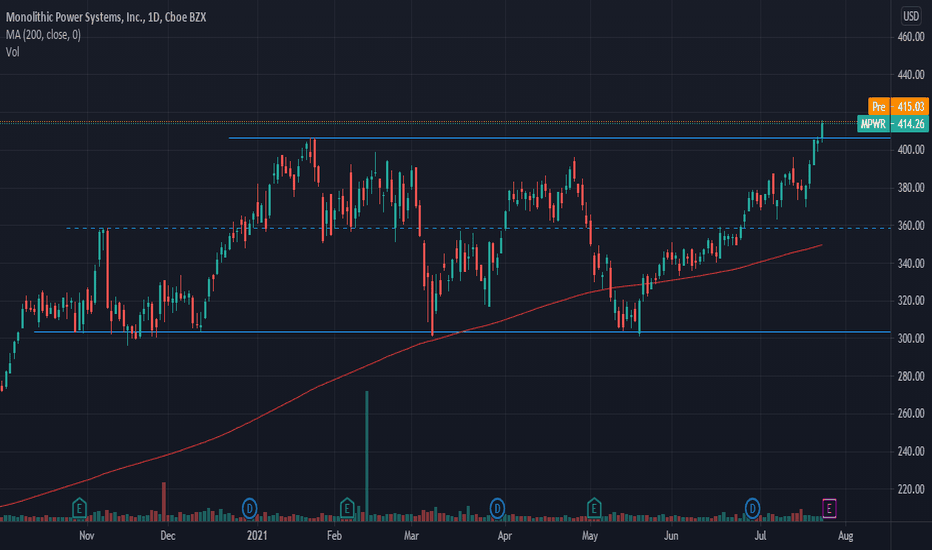Select the MA (200, close, 0) indicator label
This screenshot has height=550, width=932.
pyautogui.click(x=43, y=35)
